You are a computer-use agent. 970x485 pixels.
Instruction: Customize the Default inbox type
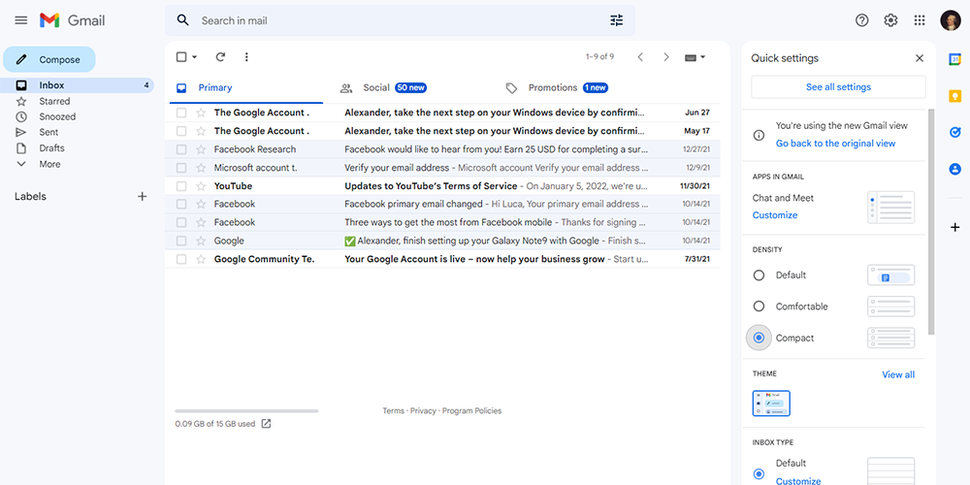click(798, 481)
